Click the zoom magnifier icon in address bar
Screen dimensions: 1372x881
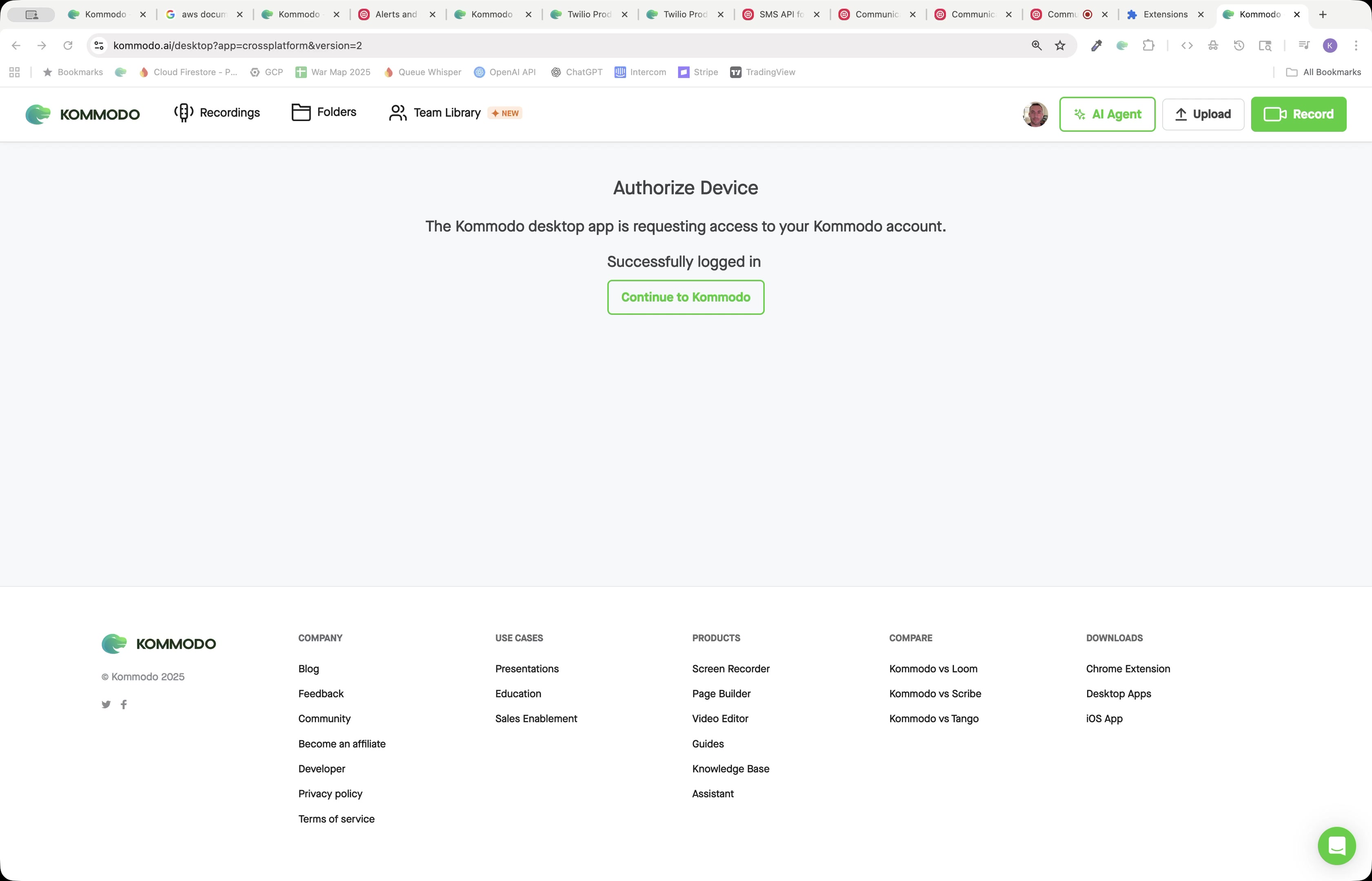1037,45
